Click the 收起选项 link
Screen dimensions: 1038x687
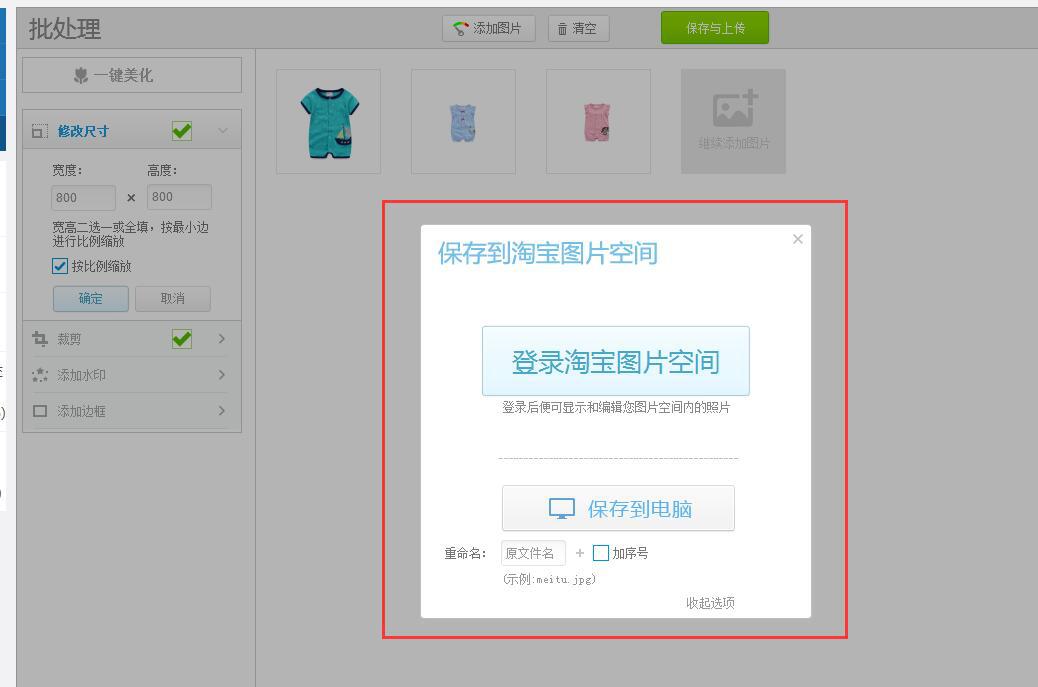coord(710,603)
